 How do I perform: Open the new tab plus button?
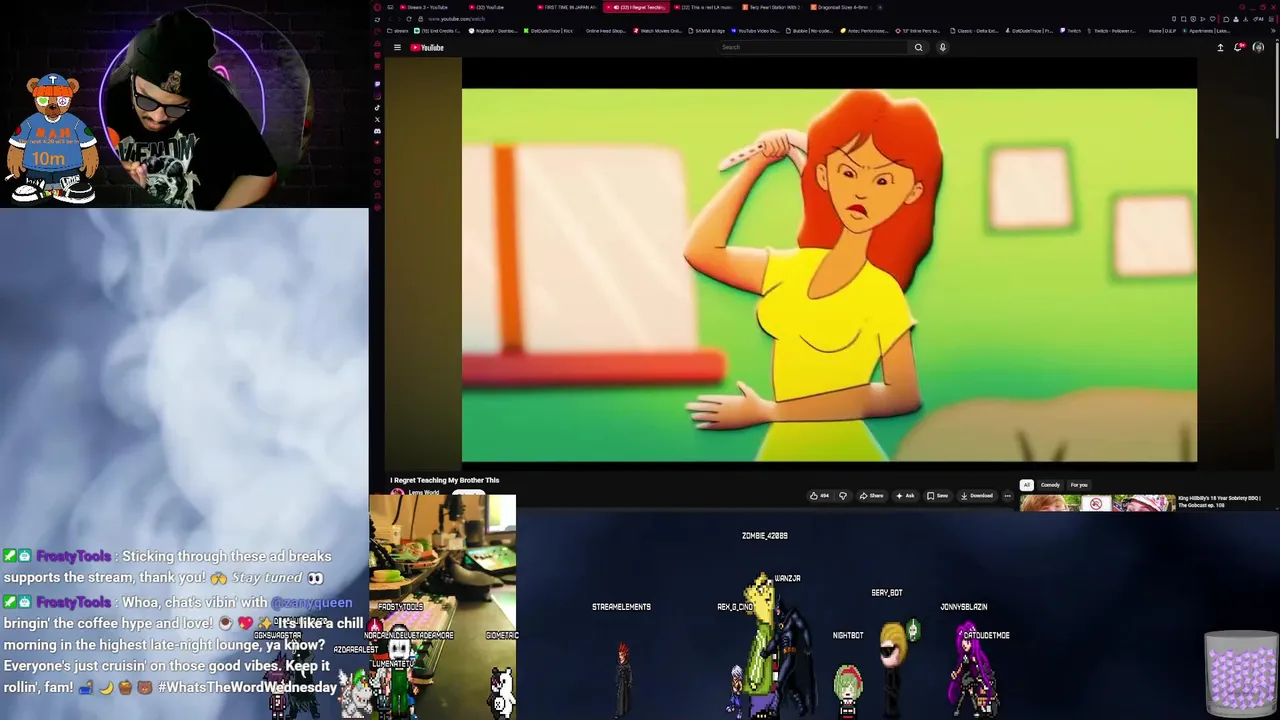(x=880, y=7)
